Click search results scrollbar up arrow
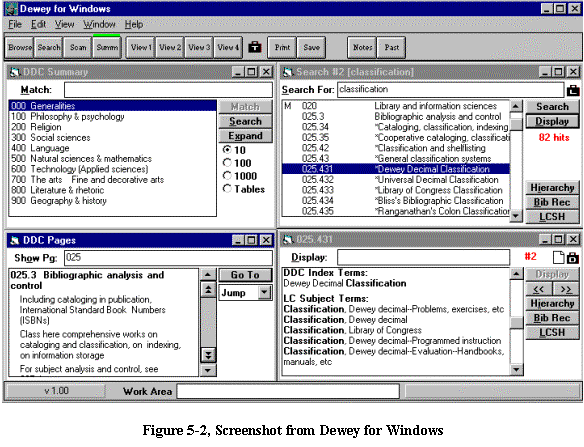This screenshot has width=584, height=447. click(516, 106)
